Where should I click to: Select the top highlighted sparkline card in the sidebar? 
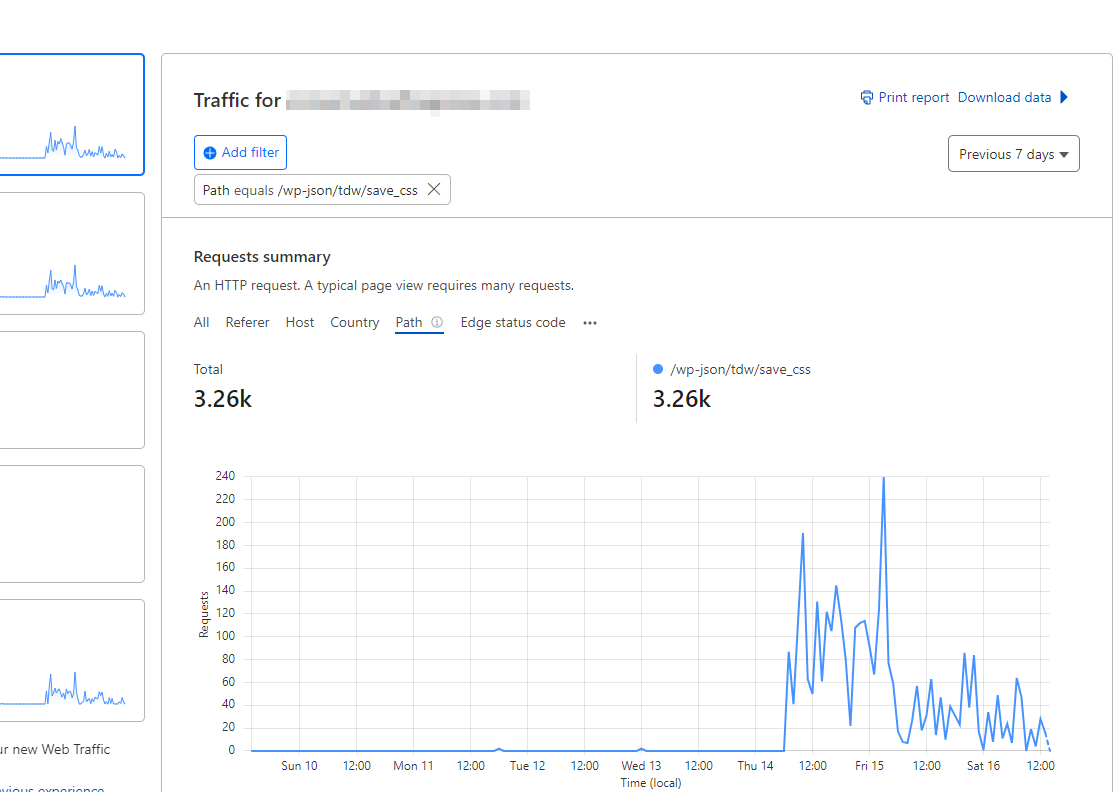71,114
